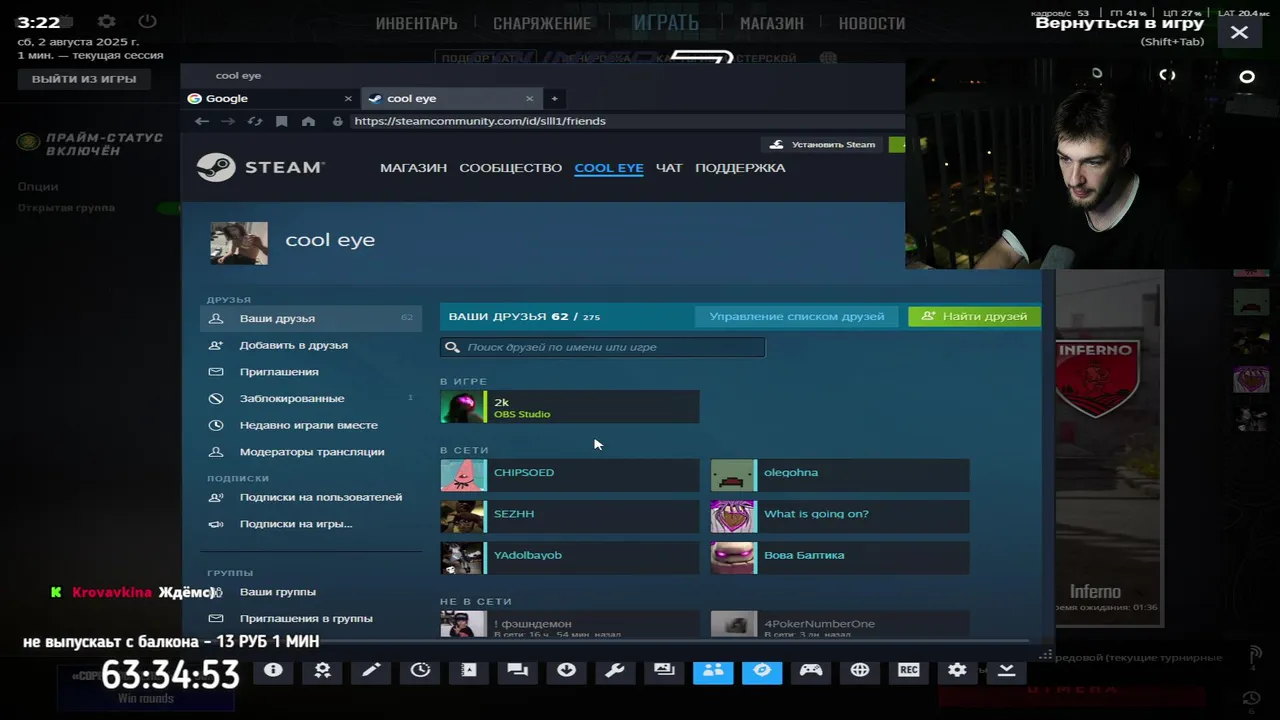
Task: Click the Установить Steam button
Action: click(823, 144)
